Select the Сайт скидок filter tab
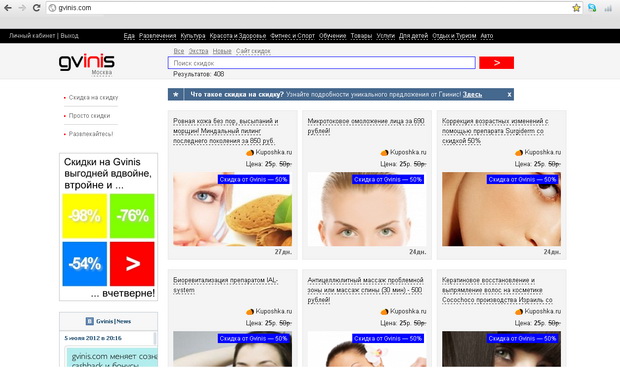This screenshot has width=620, height=368. [253, 51]
